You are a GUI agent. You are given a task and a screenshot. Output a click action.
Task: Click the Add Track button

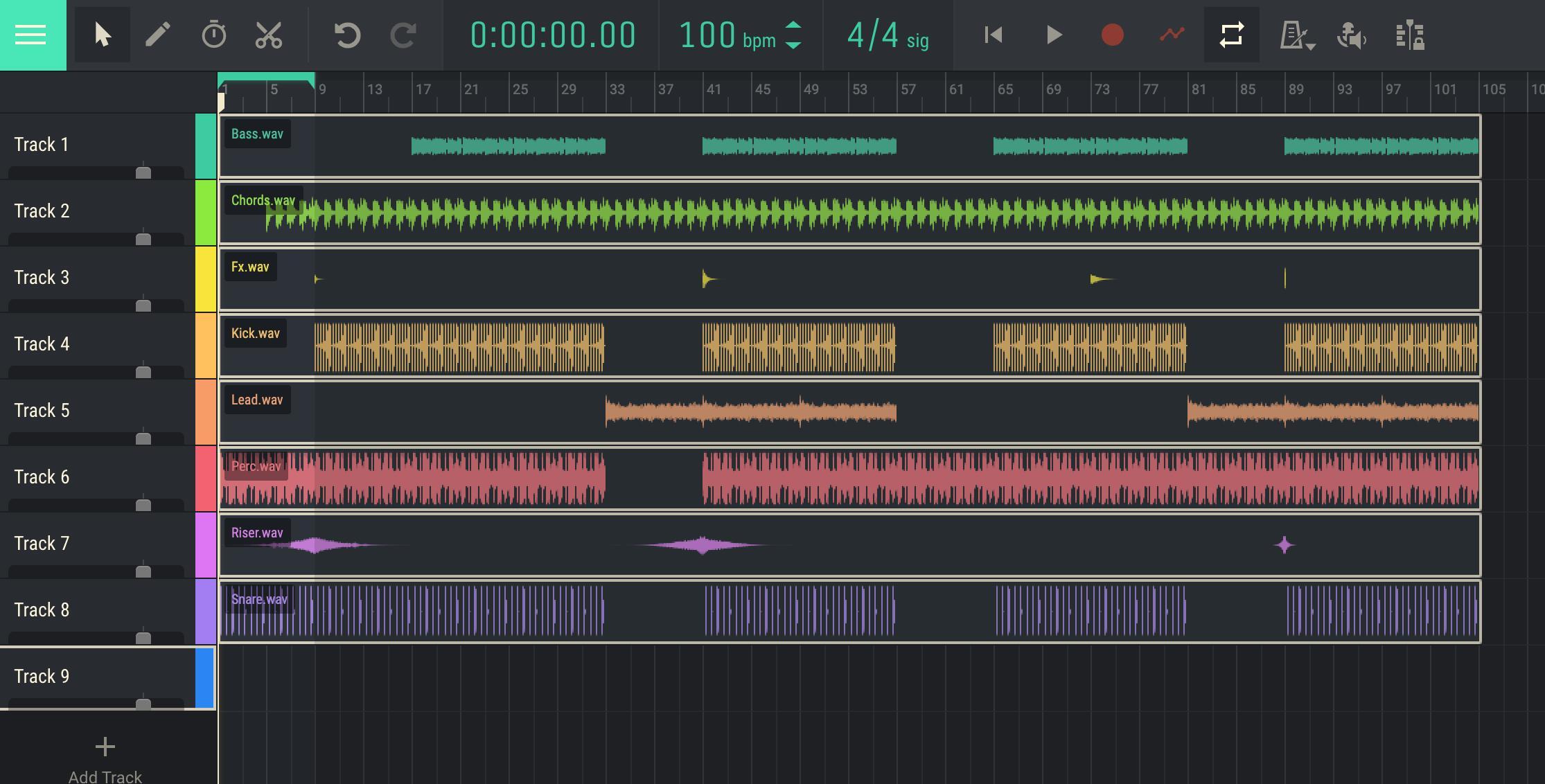tap(105, 756)
